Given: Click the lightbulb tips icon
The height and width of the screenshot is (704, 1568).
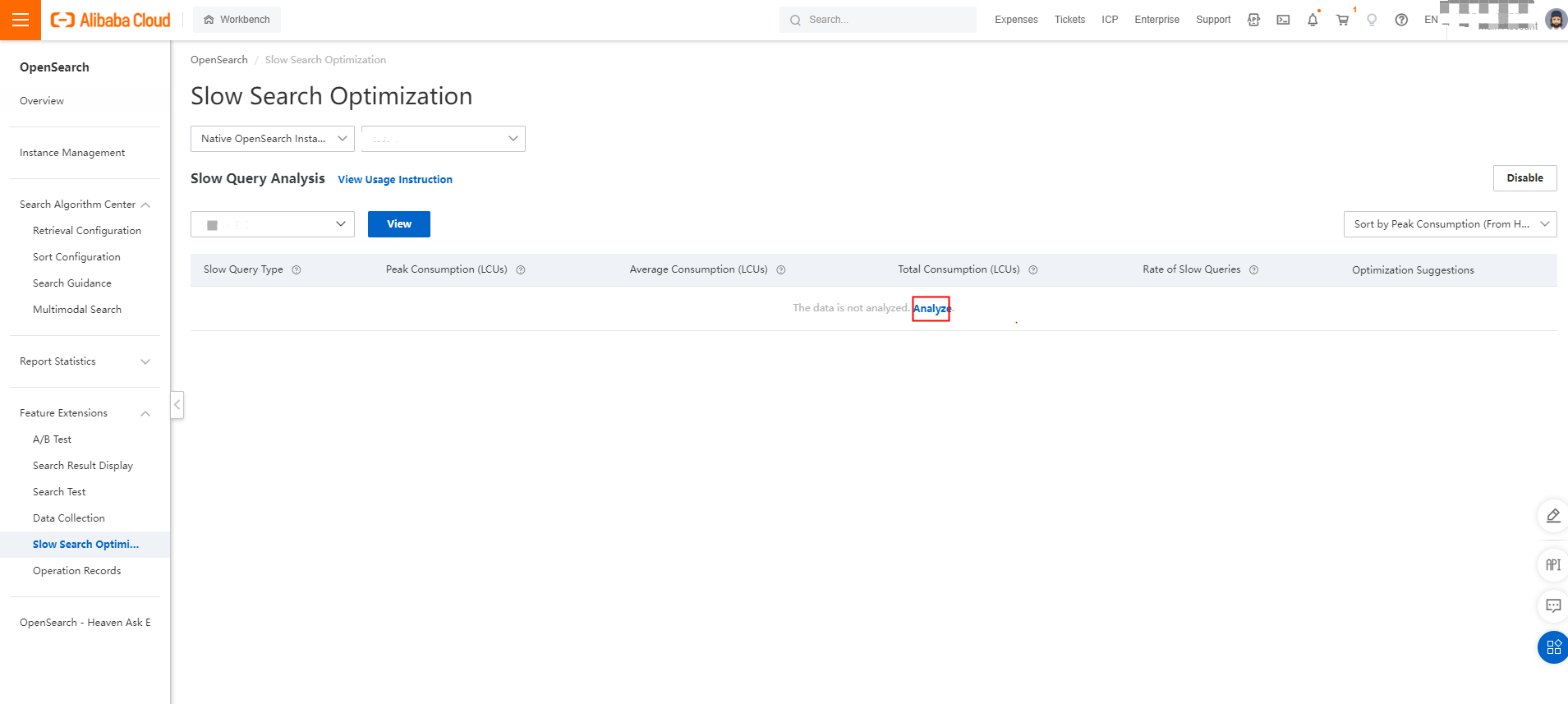Looking at the screenshot, I should coord(1372,20).
